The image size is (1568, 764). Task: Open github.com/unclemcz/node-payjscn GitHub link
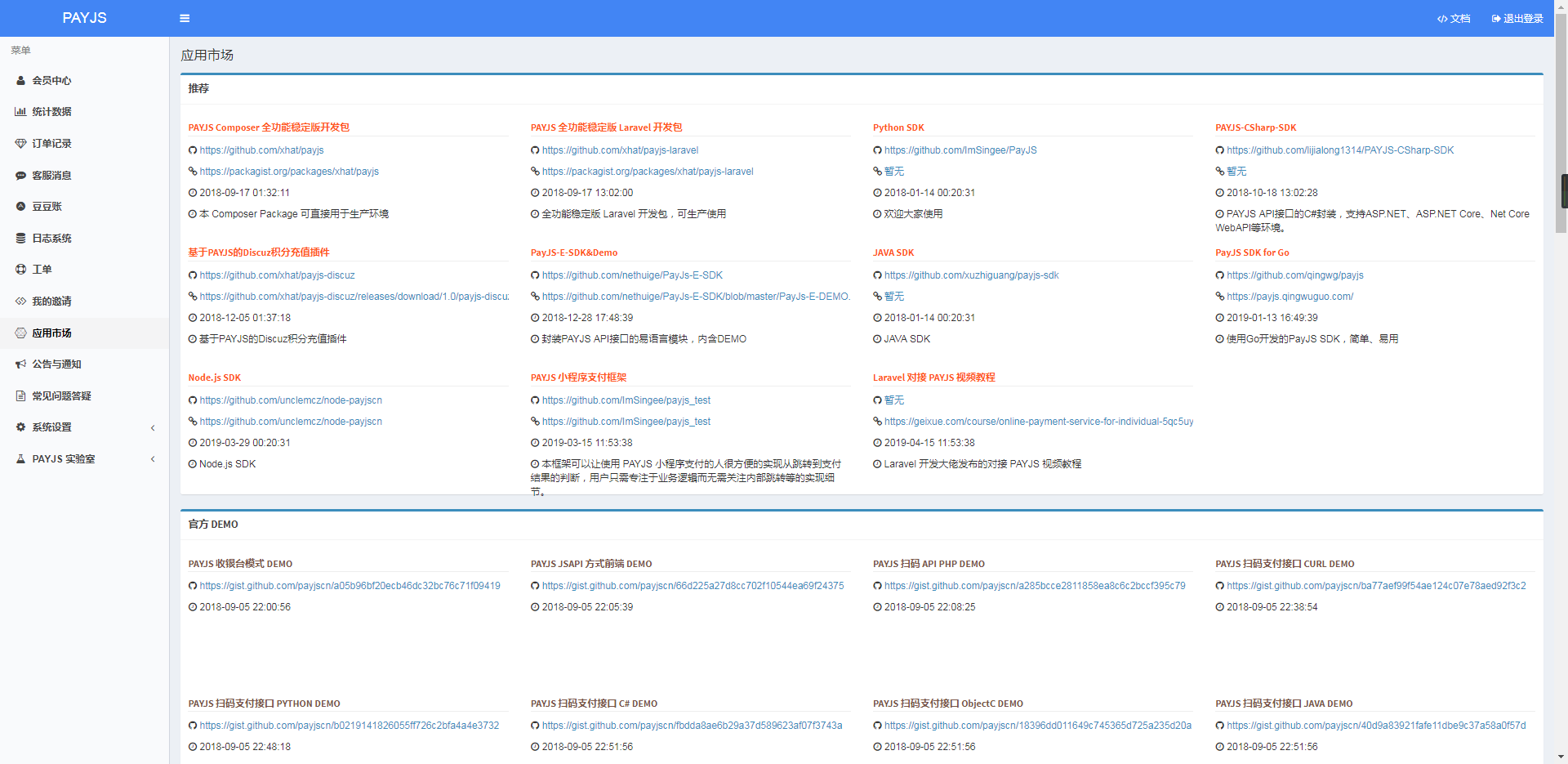[291, 400]
